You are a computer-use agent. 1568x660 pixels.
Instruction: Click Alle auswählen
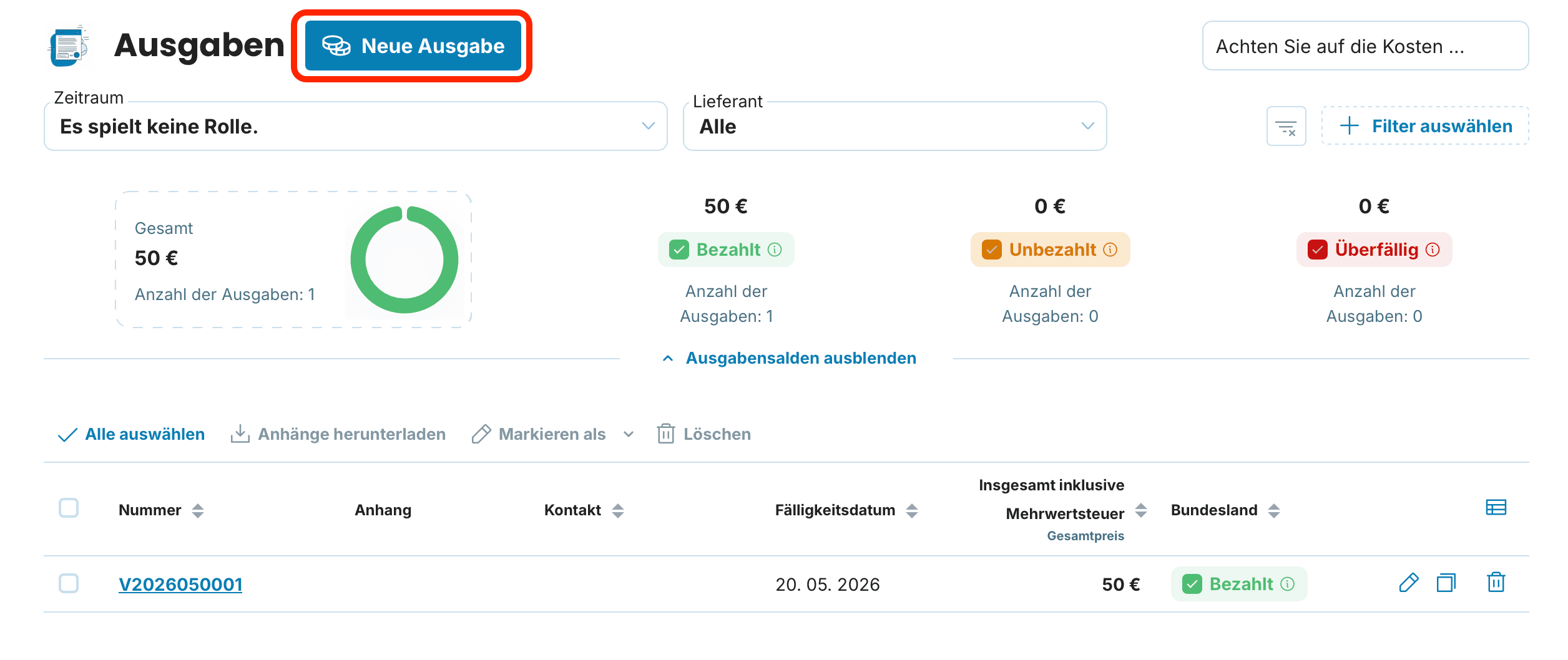(131, 434)
